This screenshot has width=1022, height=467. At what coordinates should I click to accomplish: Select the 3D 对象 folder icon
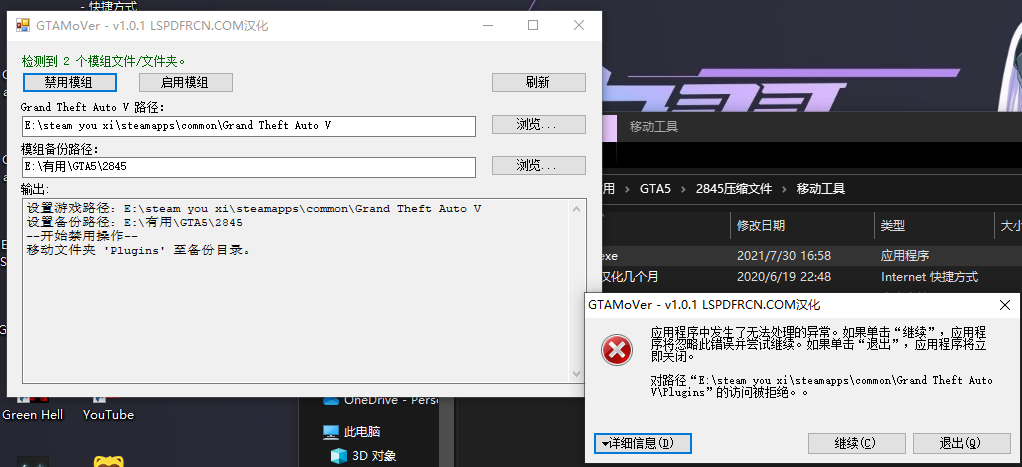[339, 455]
